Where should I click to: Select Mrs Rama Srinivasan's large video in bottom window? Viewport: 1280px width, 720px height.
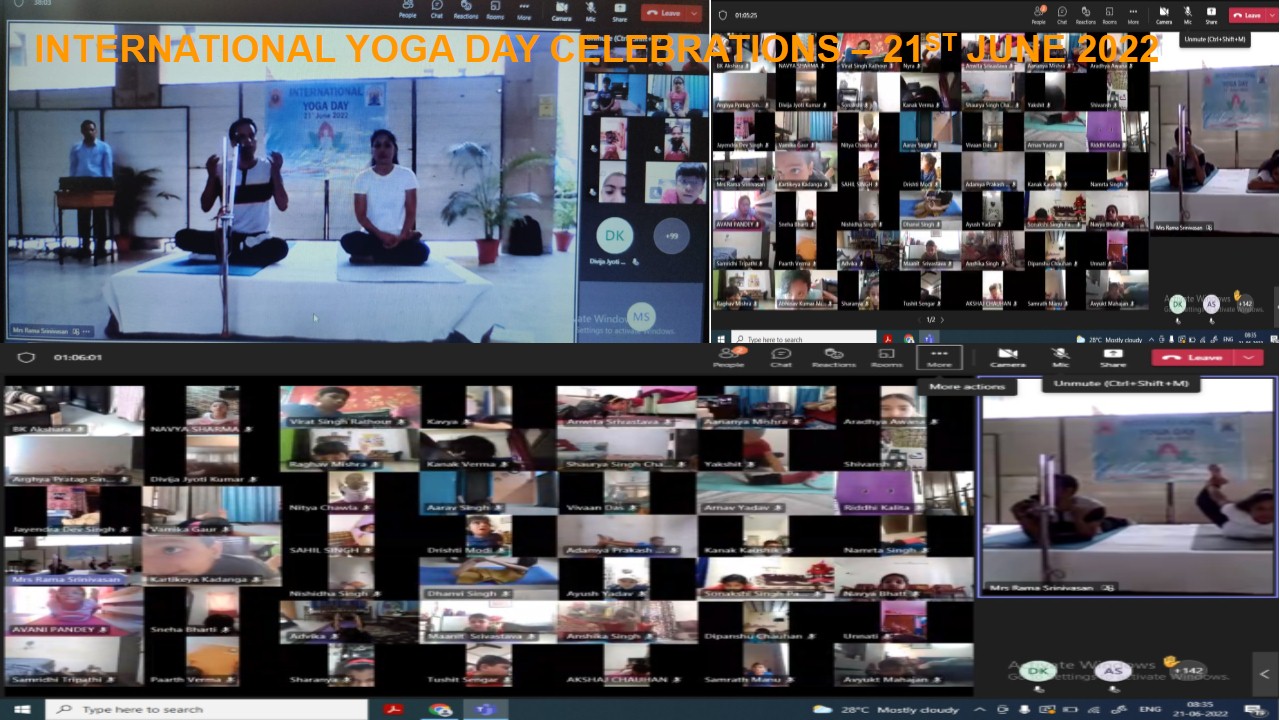1127,487
